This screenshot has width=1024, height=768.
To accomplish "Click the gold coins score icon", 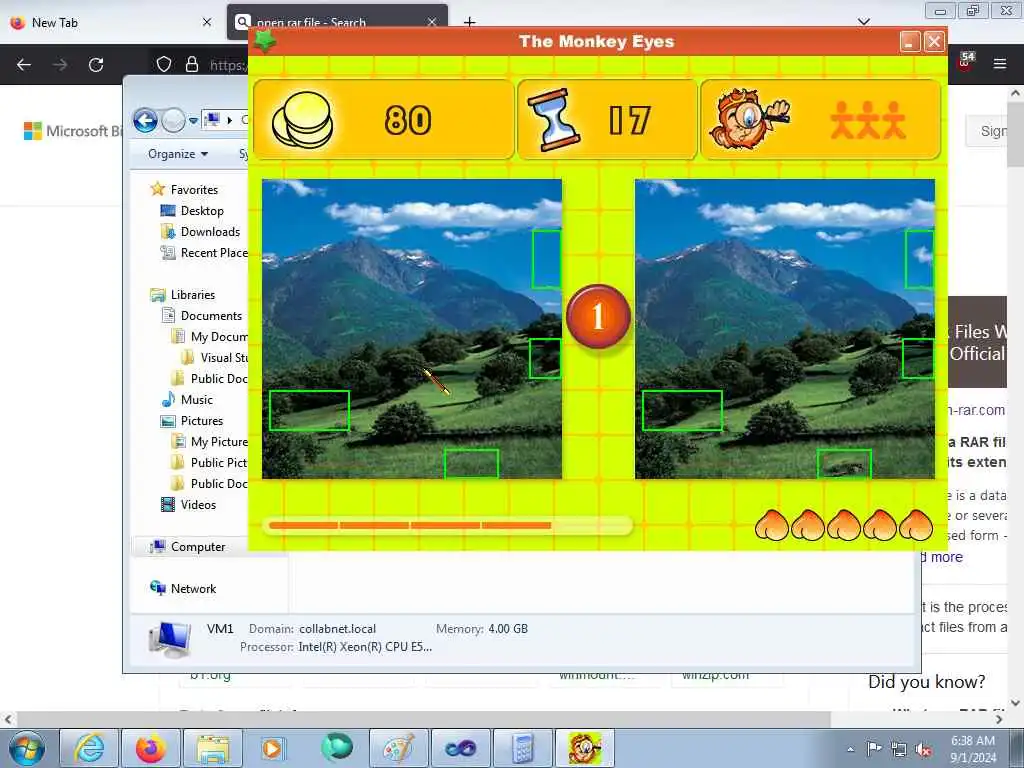I will [x=302, y=120].
